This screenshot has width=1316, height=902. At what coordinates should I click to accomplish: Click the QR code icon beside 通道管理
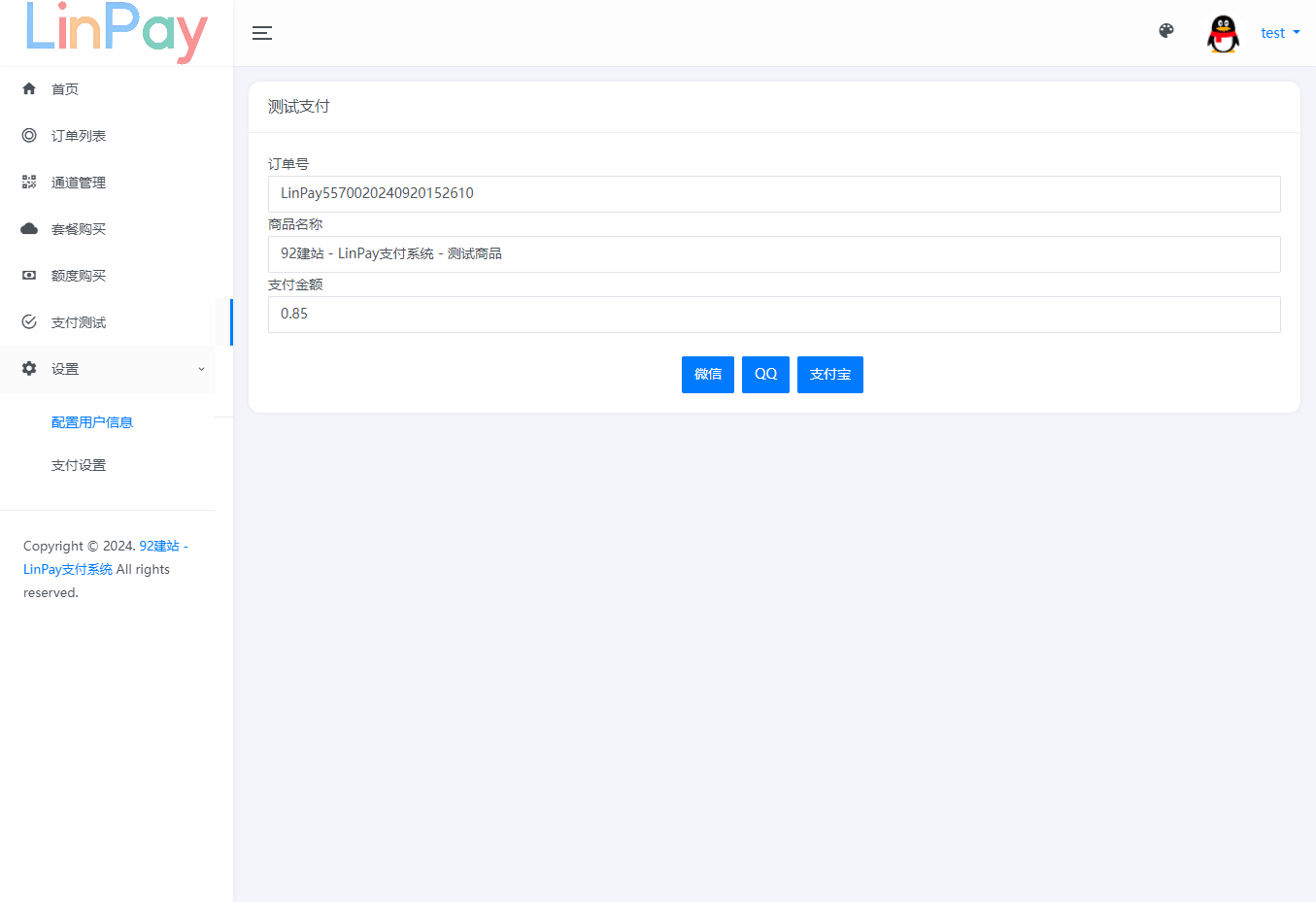29,182
